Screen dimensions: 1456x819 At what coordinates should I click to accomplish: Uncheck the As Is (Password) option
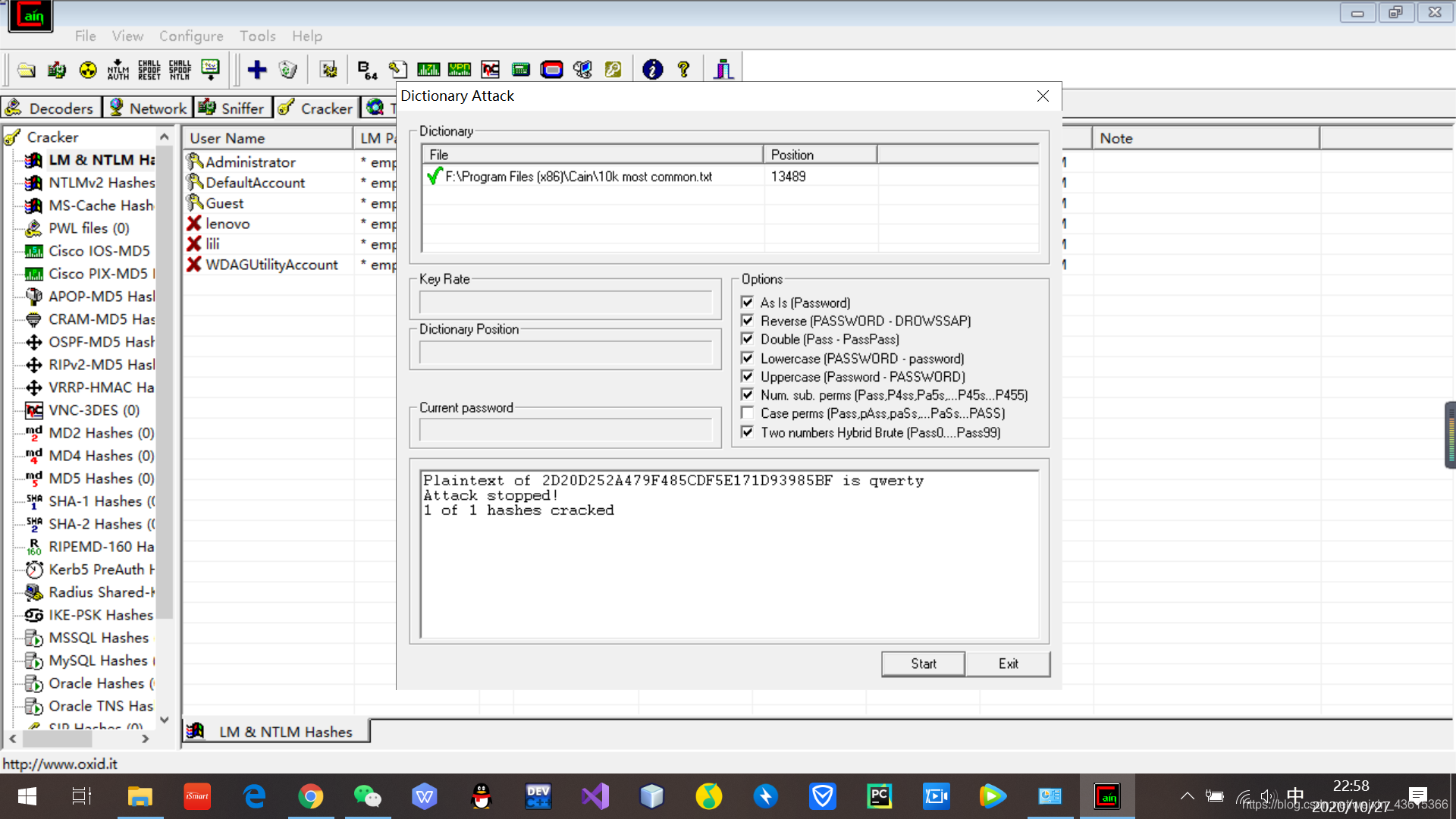[x=748, y=302]
